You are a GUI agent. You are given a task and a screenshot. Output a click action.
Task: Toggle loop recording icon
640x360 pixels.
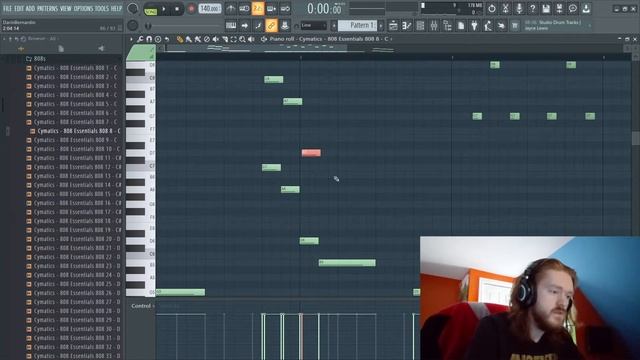coord(285,8)
